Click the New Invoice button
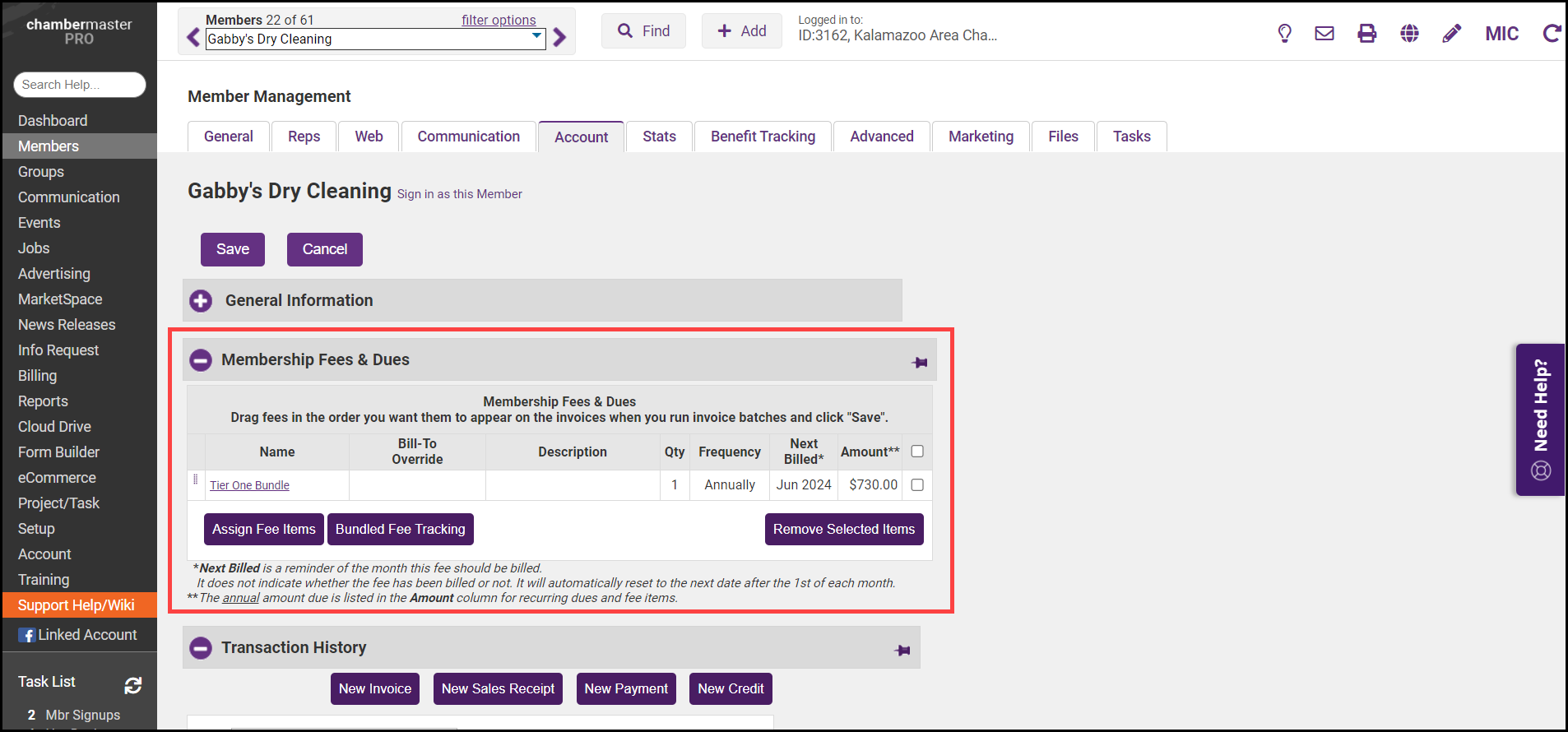 click(375, 689)
